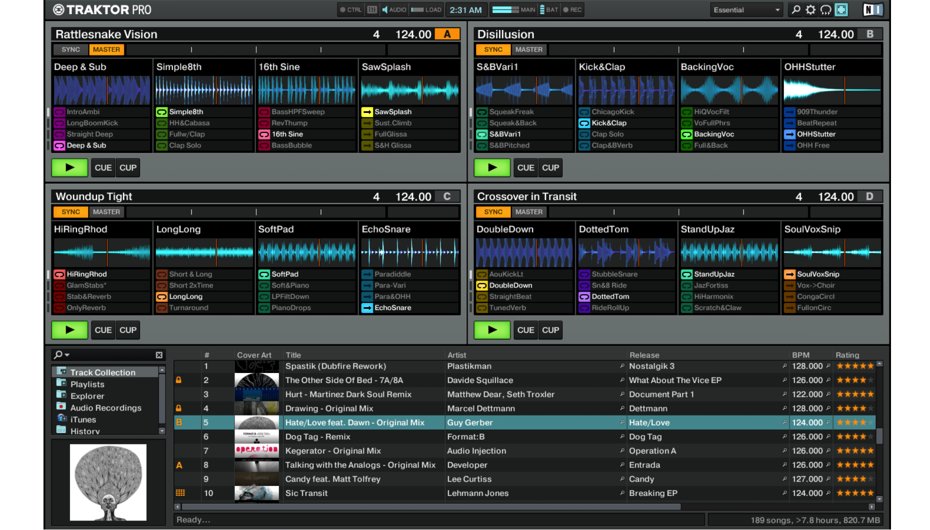Screen dimensions: 930x530
Task: Sort track list by BPM column
Action: [800, 355]
